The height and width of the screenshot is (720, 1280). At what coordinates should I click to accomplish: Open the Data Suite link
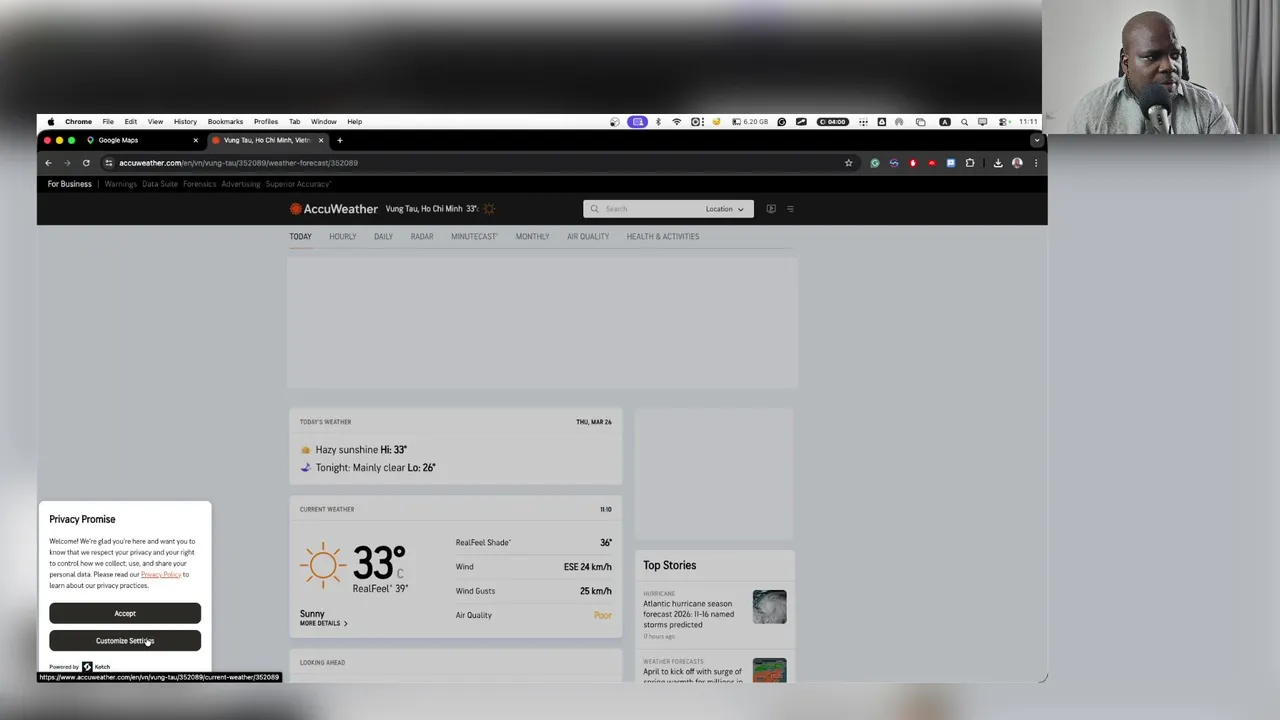[160, 184]
